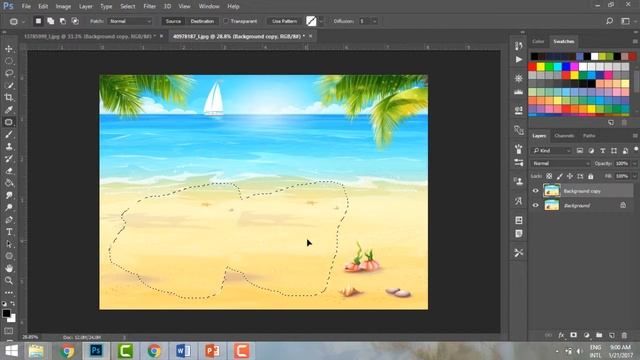This screenshot has height=360, width=640.
Task: Choose Subtract from selection mode
Action: [x=63, y=21]
